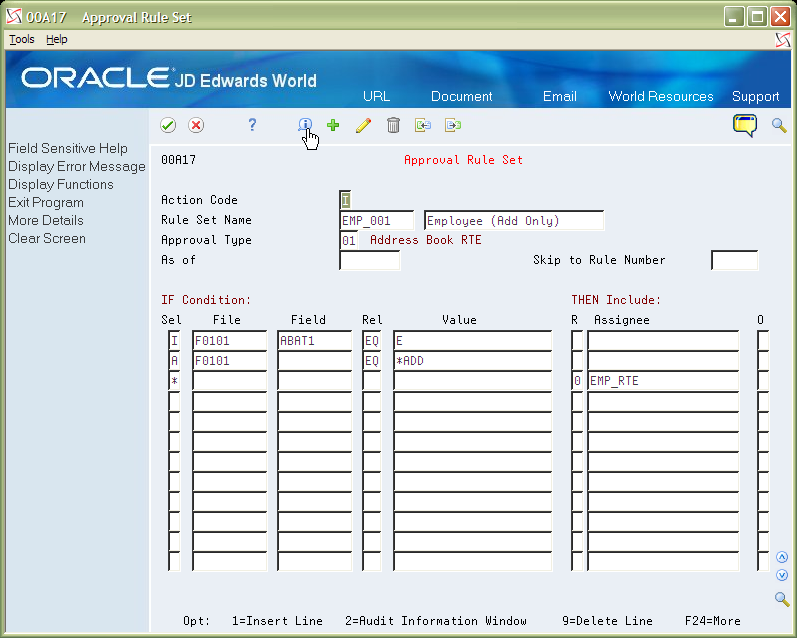Click the Inquire info icon in the toolbar
This screenshot has width=797, height=638.
point(305,125)
